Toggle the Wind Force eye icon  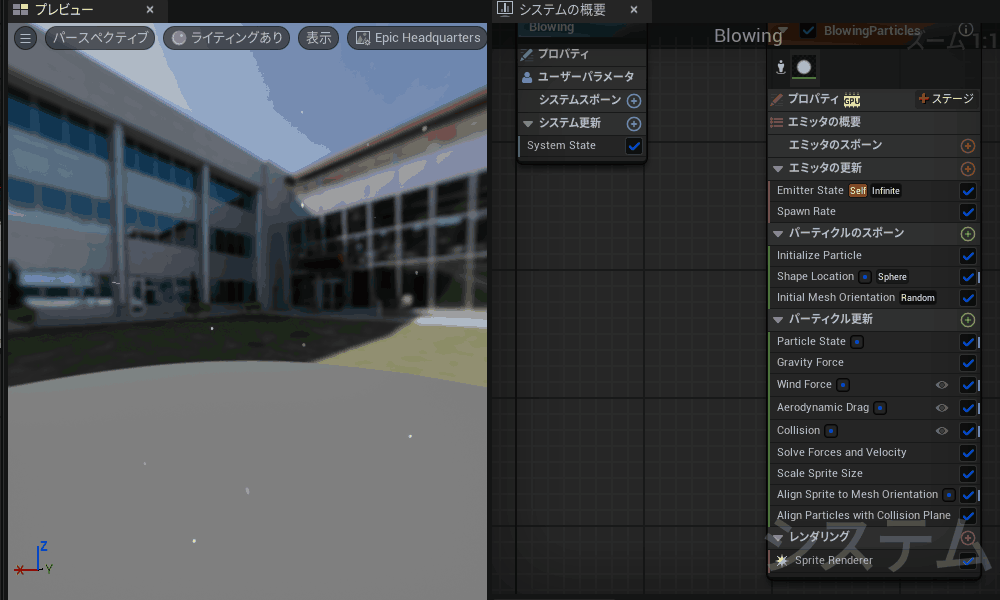coord(941,385)
